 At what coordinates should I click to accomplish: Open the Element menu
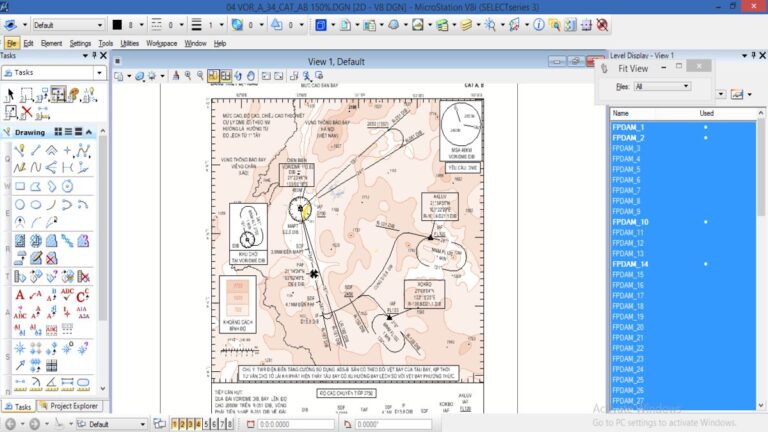[x=51, y=43]
